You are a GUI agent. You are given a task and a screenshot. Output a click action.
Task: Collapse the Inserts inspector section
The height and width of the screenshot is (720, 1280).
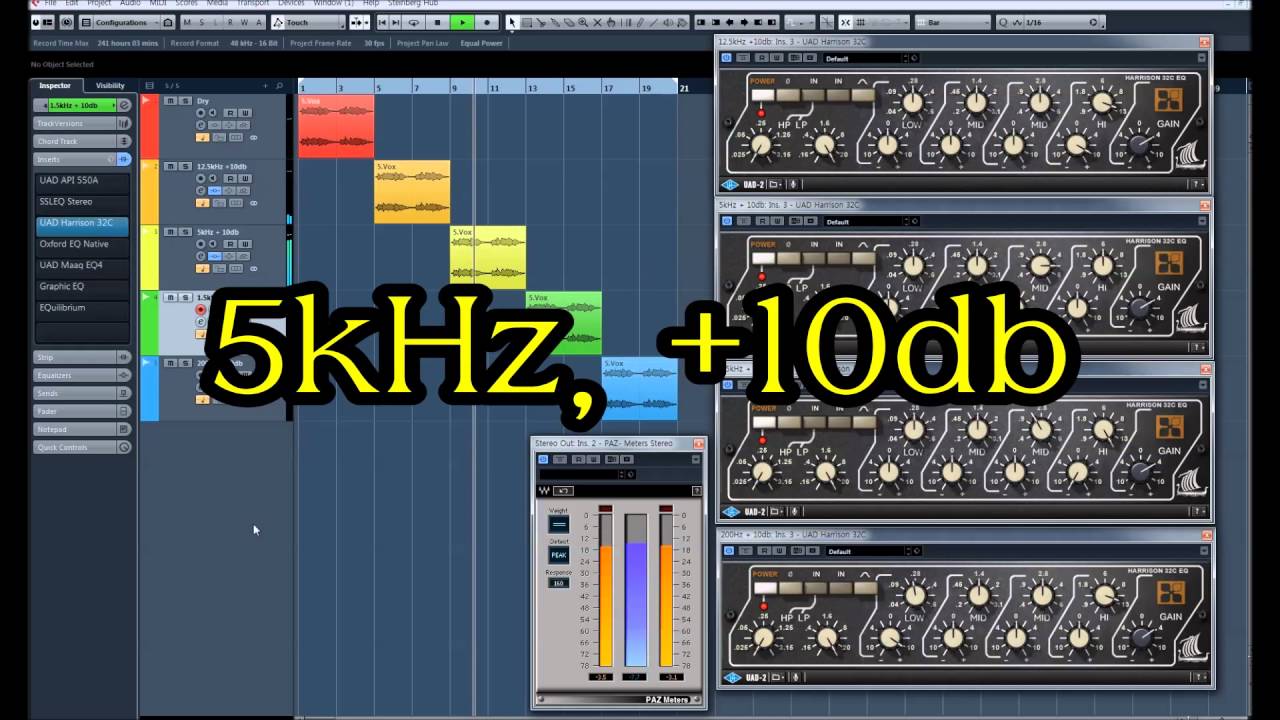point(82,159)
